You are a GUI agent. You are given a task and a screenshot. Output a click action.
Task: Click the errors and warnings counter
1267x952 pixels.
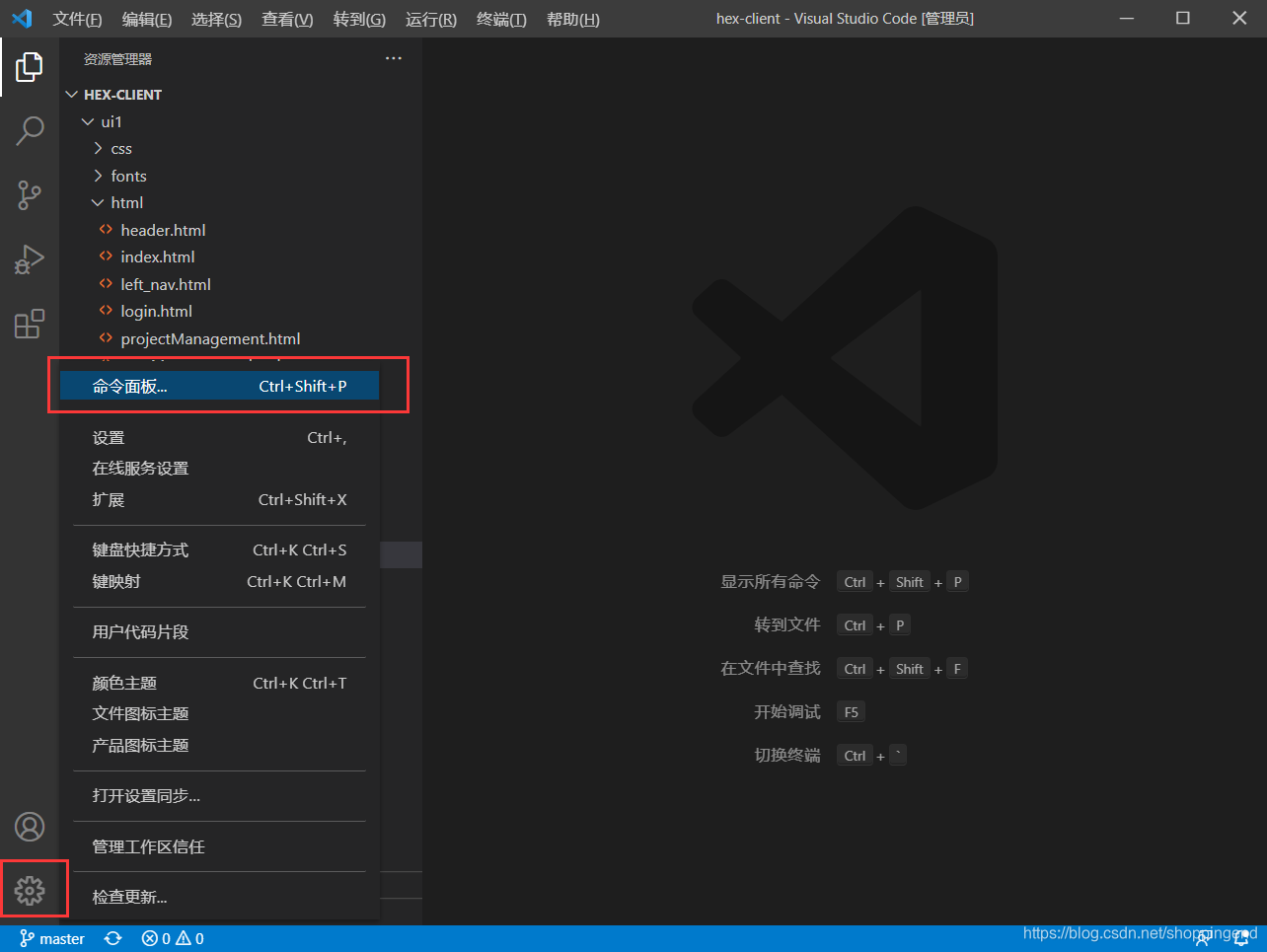click(x=173, y=938)
